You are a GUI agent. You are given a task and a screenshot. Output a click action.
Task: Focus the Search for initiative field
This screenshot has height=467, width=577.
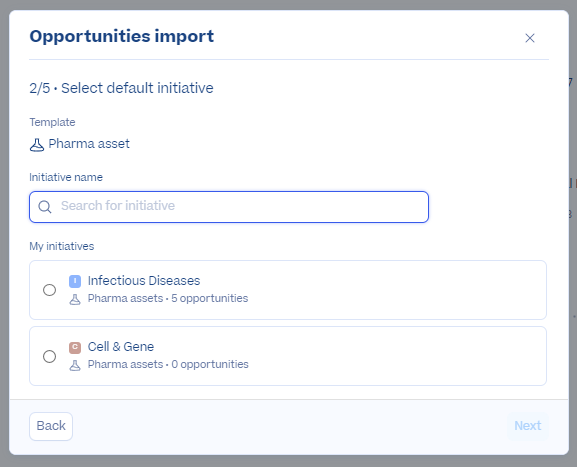229,207
